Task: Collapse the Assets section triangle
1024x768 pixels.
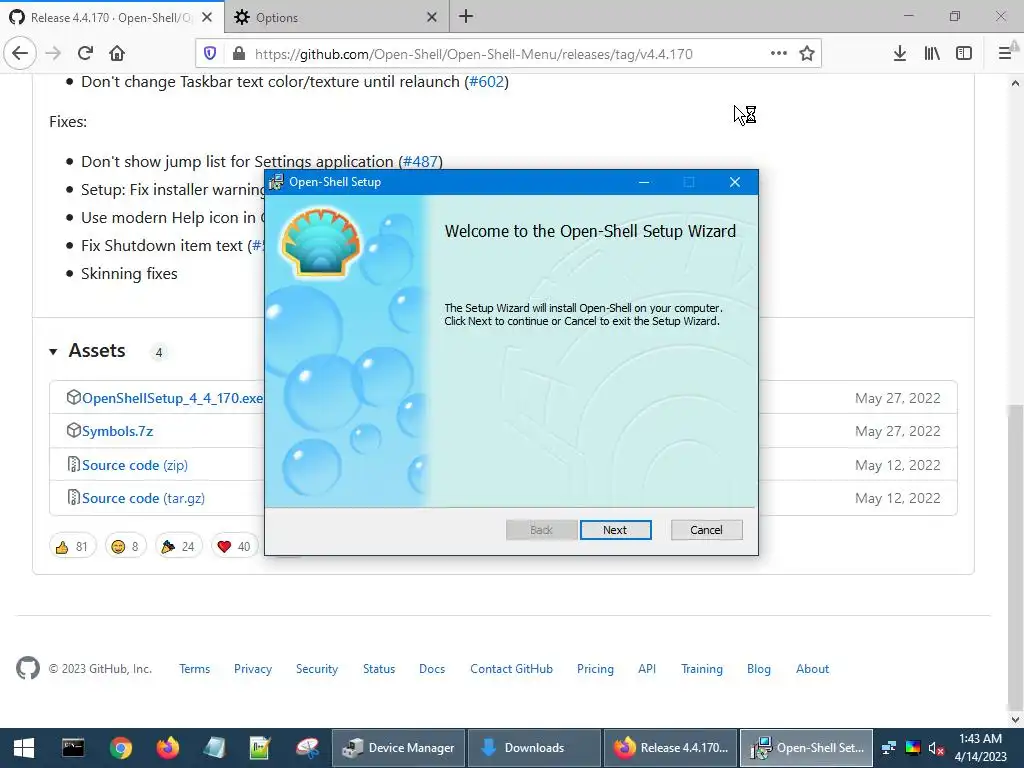Action: pos(53,352)
